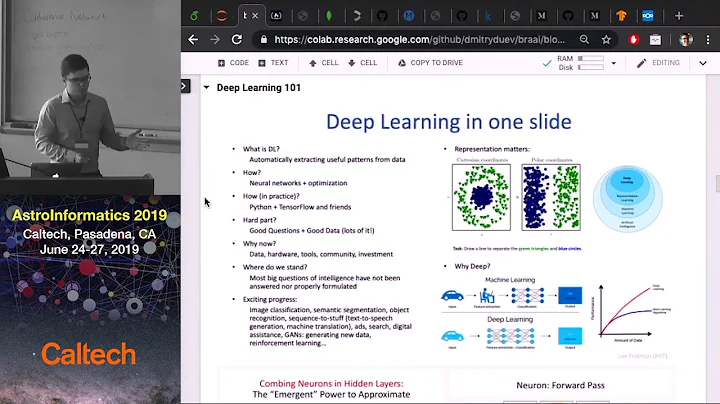Move cell down with down-arrow CELL
The width and height of the screenshot is (720, 404).
pyautogui.click(x=362, y=63)
